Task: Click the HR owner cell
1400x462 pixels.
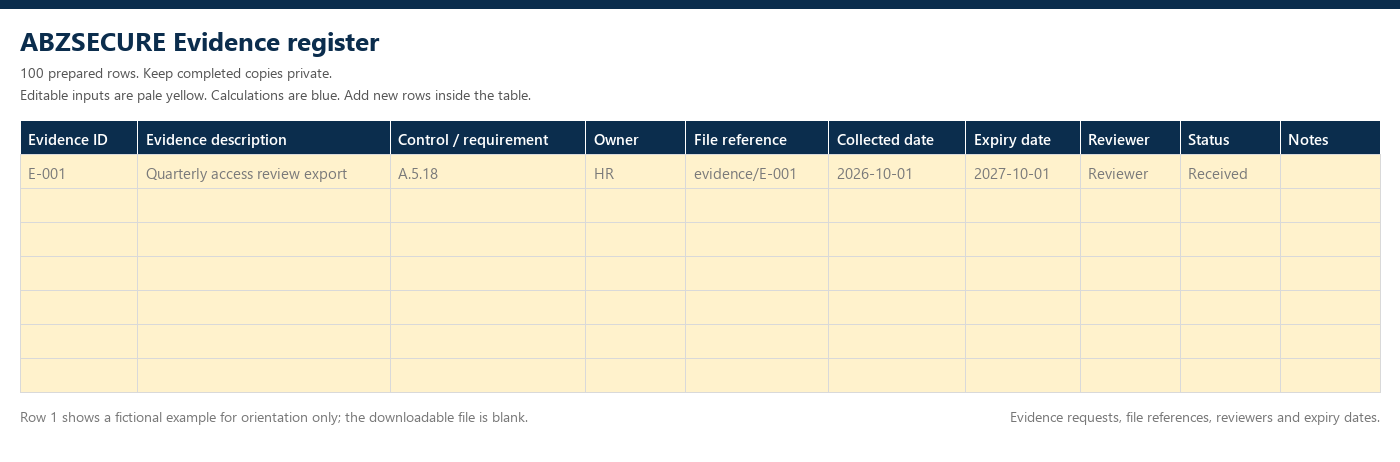Action: pos(636,172)
